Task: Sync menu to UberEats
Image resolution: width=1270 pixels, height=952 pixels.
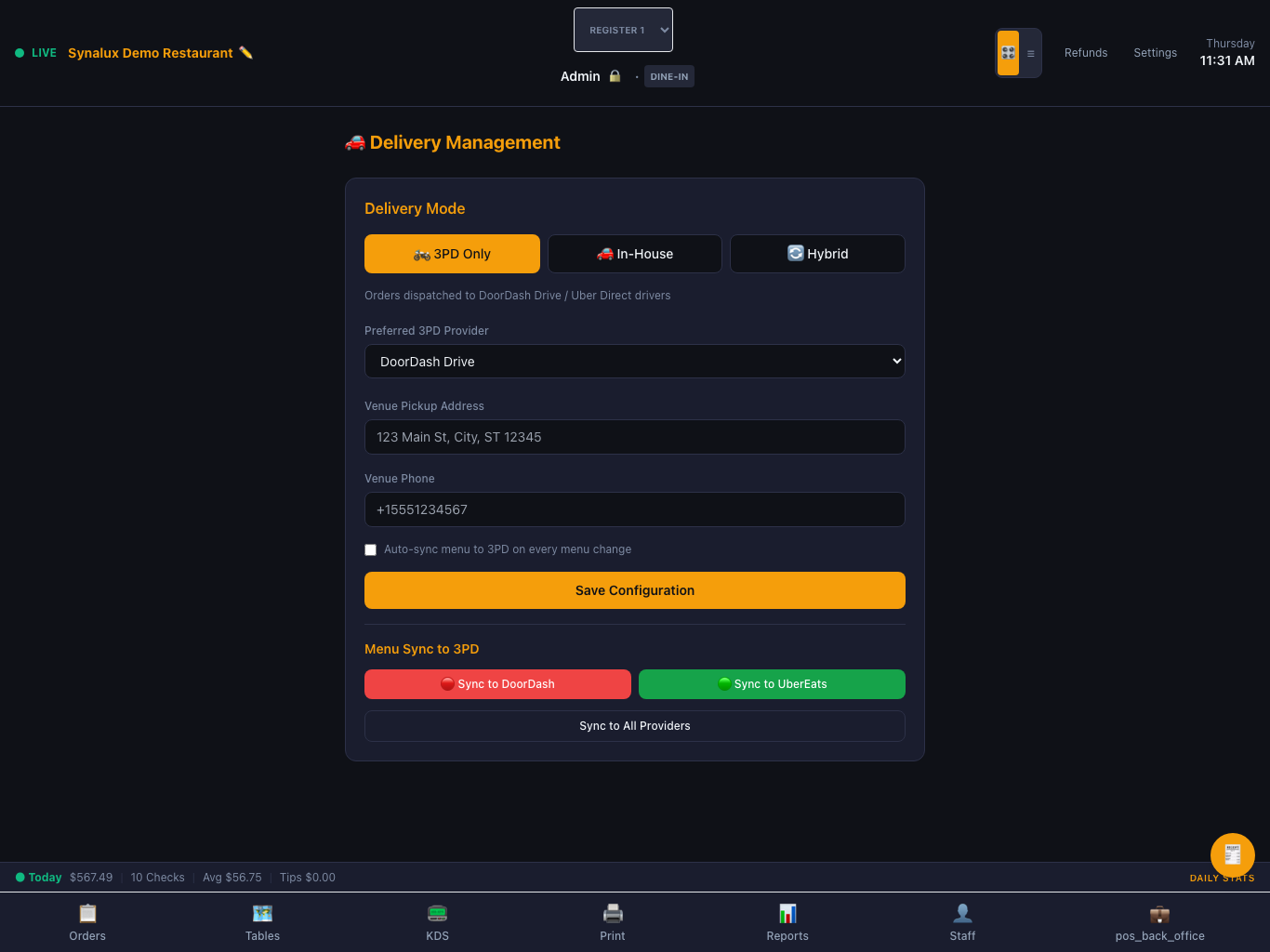Action: pos(772,684)
